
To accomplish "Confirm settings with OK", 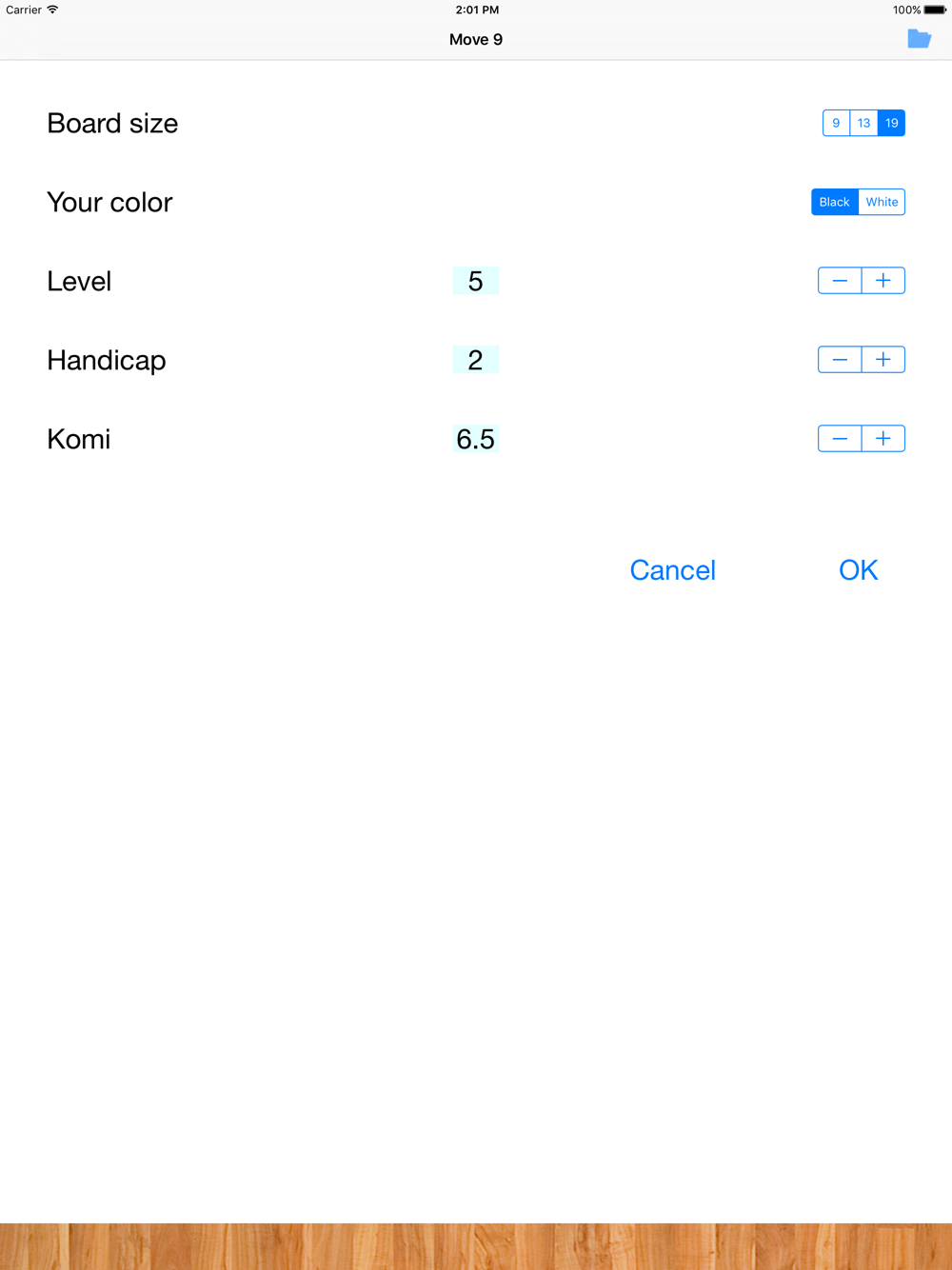I will (x=858, y=570).
